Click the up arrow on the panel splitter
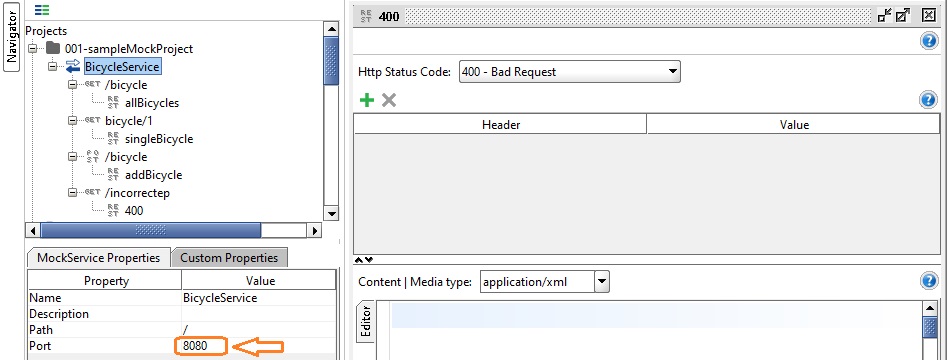 358,260
